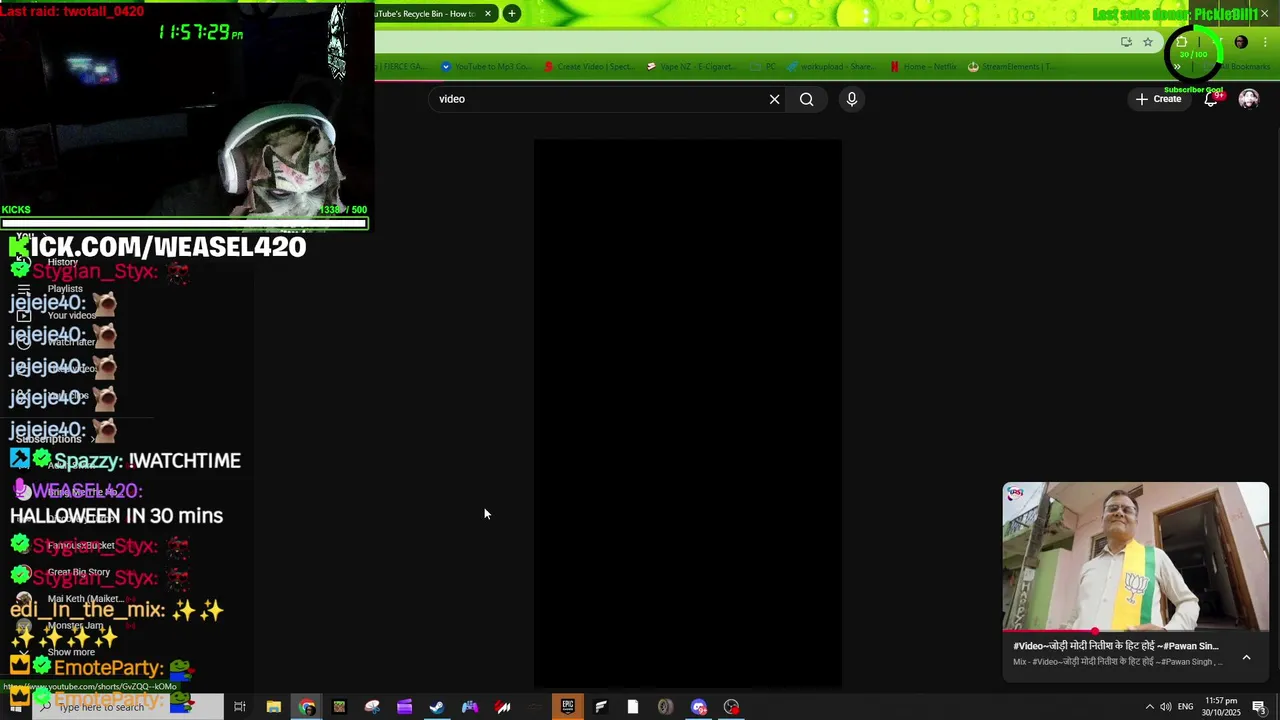Bookmark this page with star icon
The image size is (1280, 720).
coord(1148,42)
